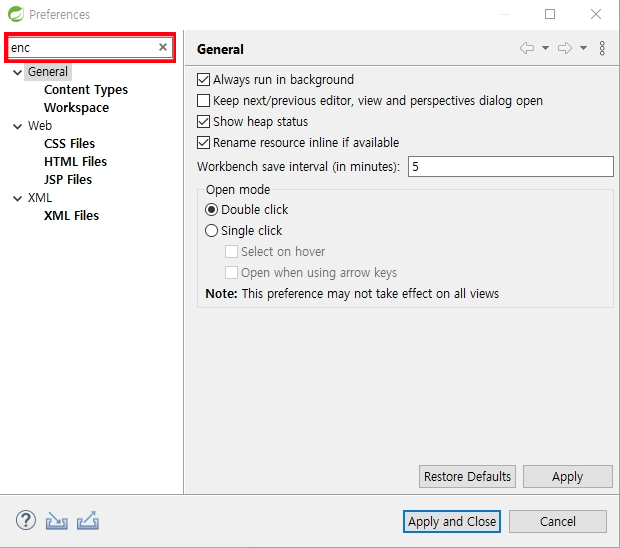Select the Web category
This screenshot has height=548, width=620.
tap(40, 126)
